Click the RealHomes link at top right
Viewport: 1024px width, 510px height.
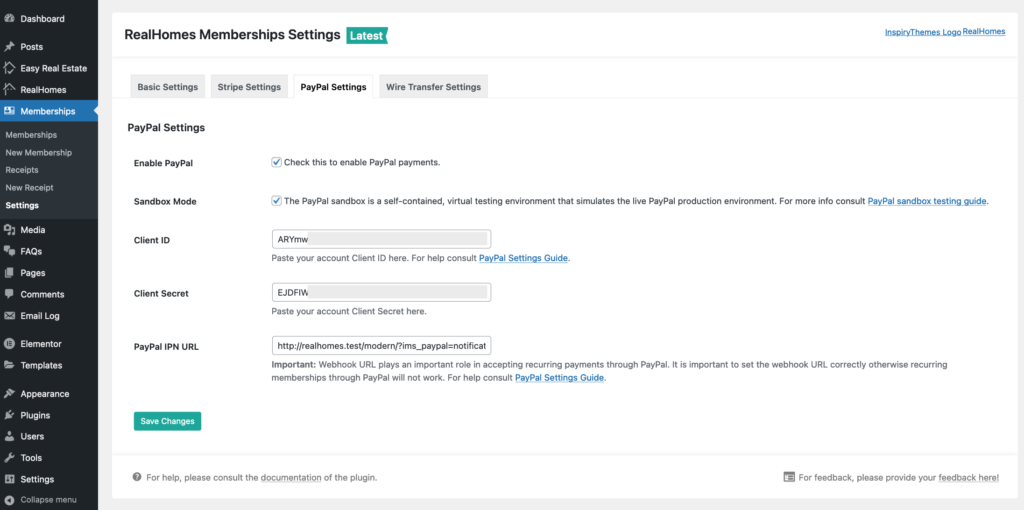coord(984,31)
